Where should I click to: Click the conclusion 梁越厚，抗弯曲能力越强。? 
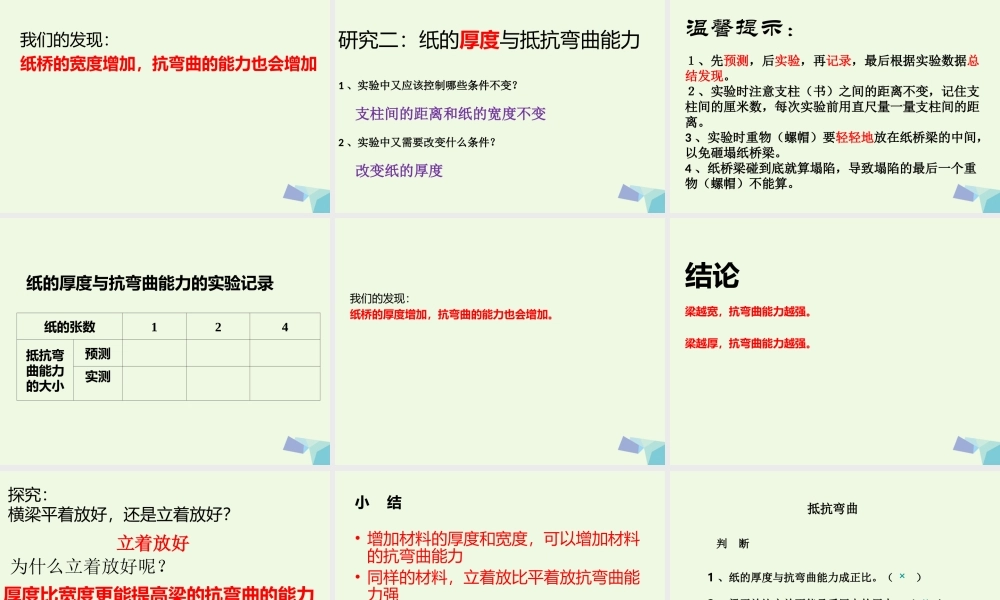point(749,344)
